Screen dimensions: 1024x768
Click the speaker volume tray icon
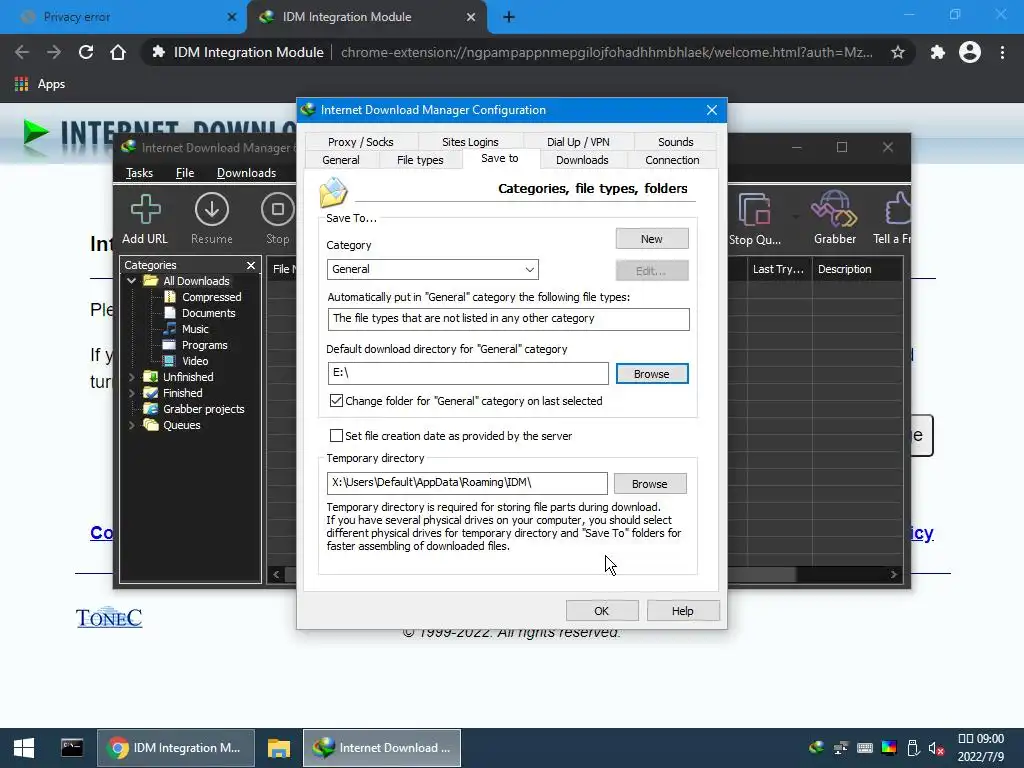pos(937,748)
